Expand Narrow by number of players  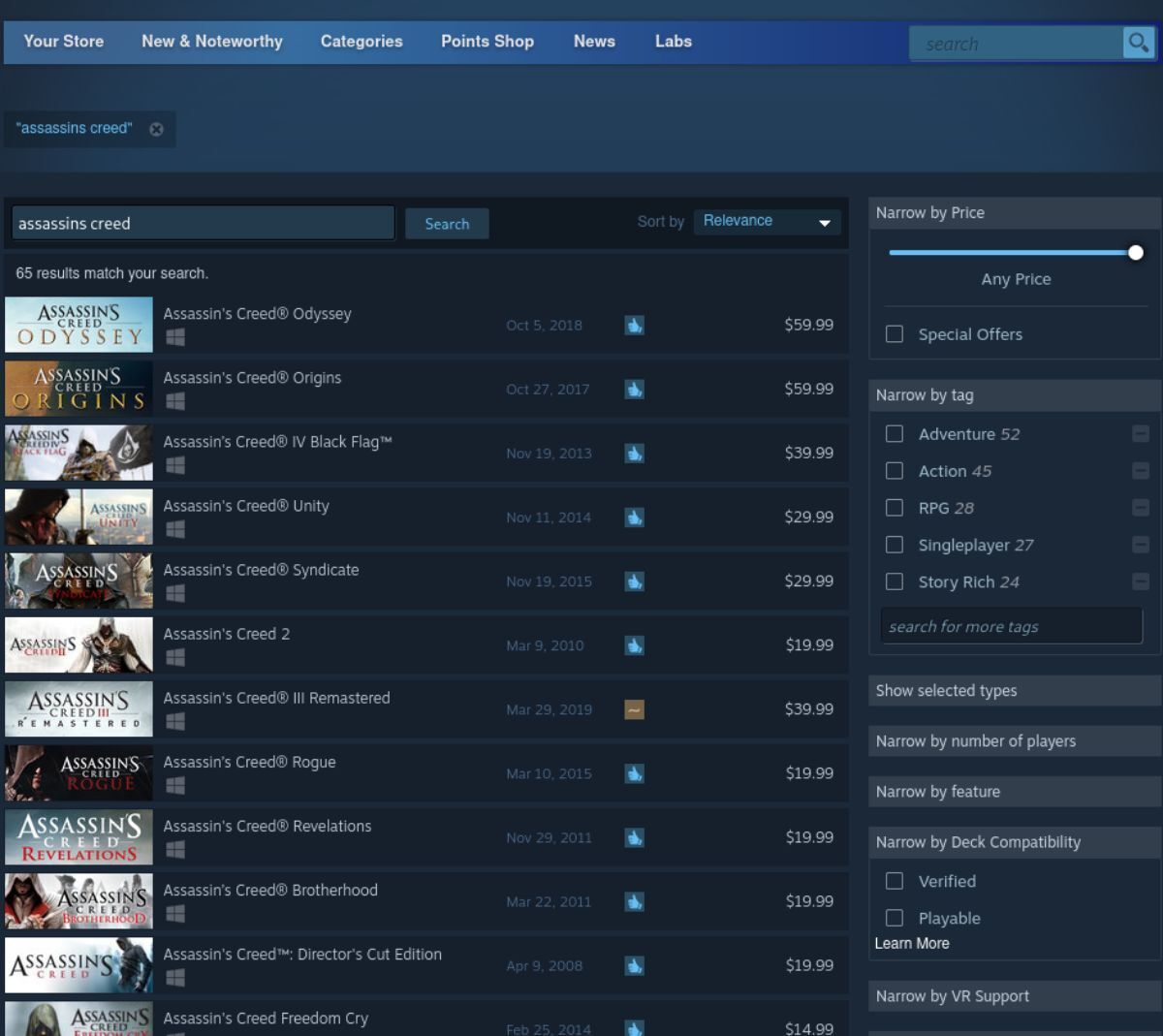tap(1015, 741)
